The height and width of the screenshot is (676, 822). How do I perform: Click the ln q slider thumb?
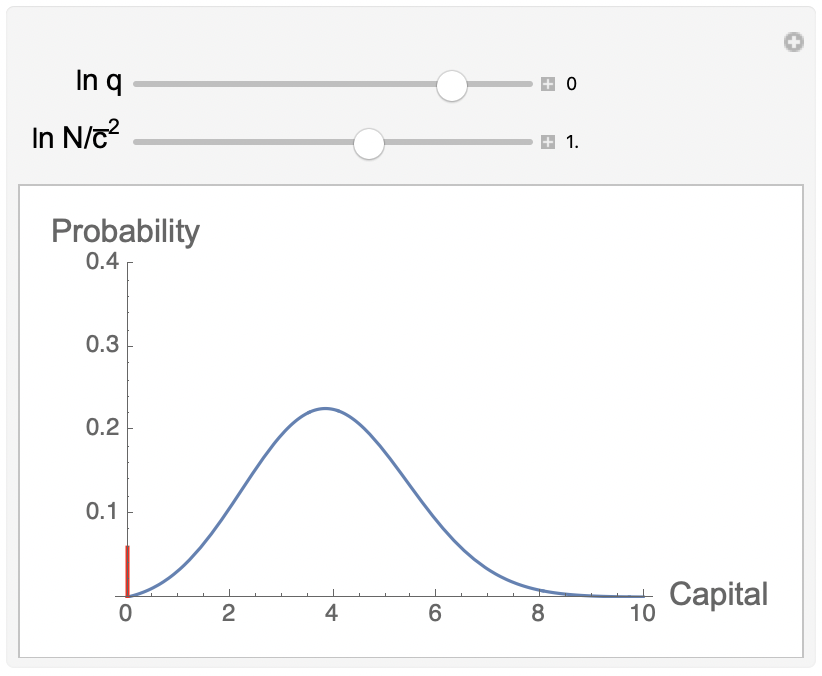(452, 86)
